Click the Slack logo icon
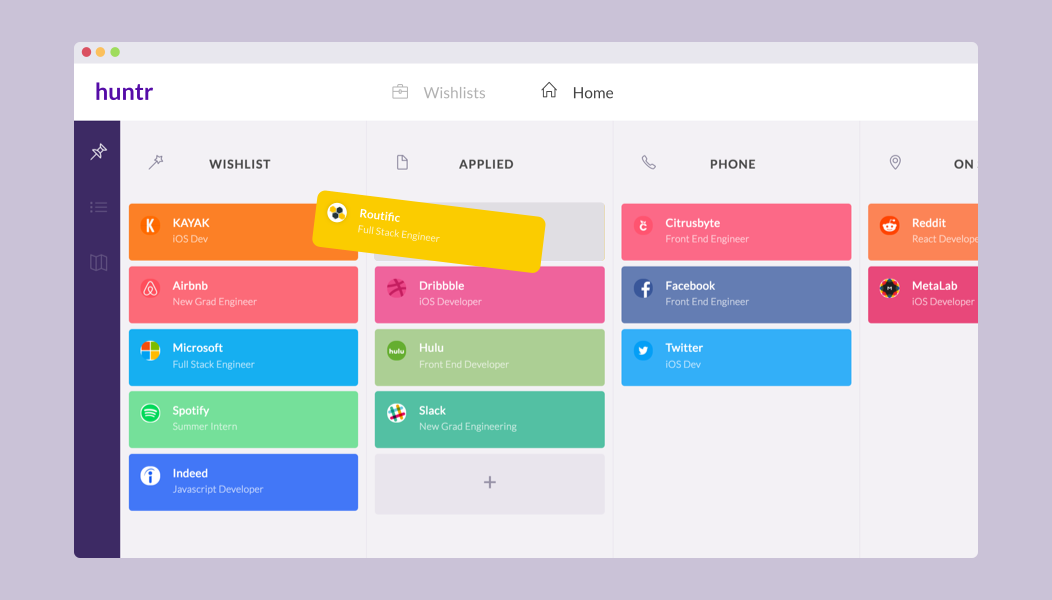The image size is (1052, 600). pos(397,413)
